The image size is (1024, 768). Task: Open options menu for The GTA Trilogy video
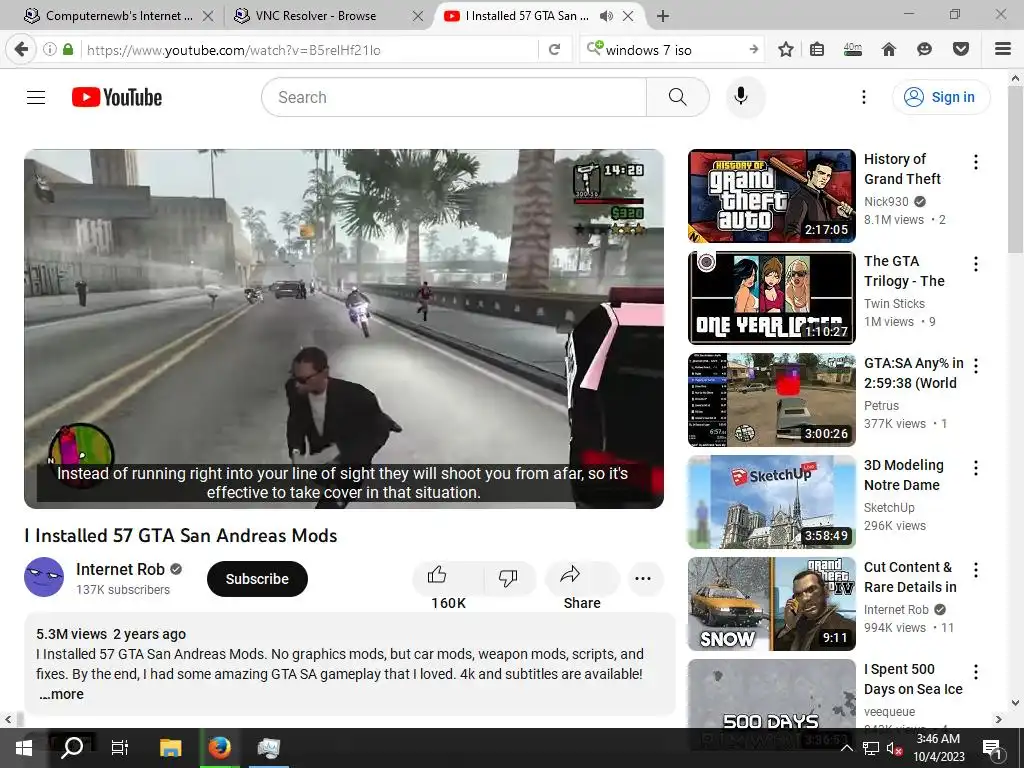coord(976,264)
